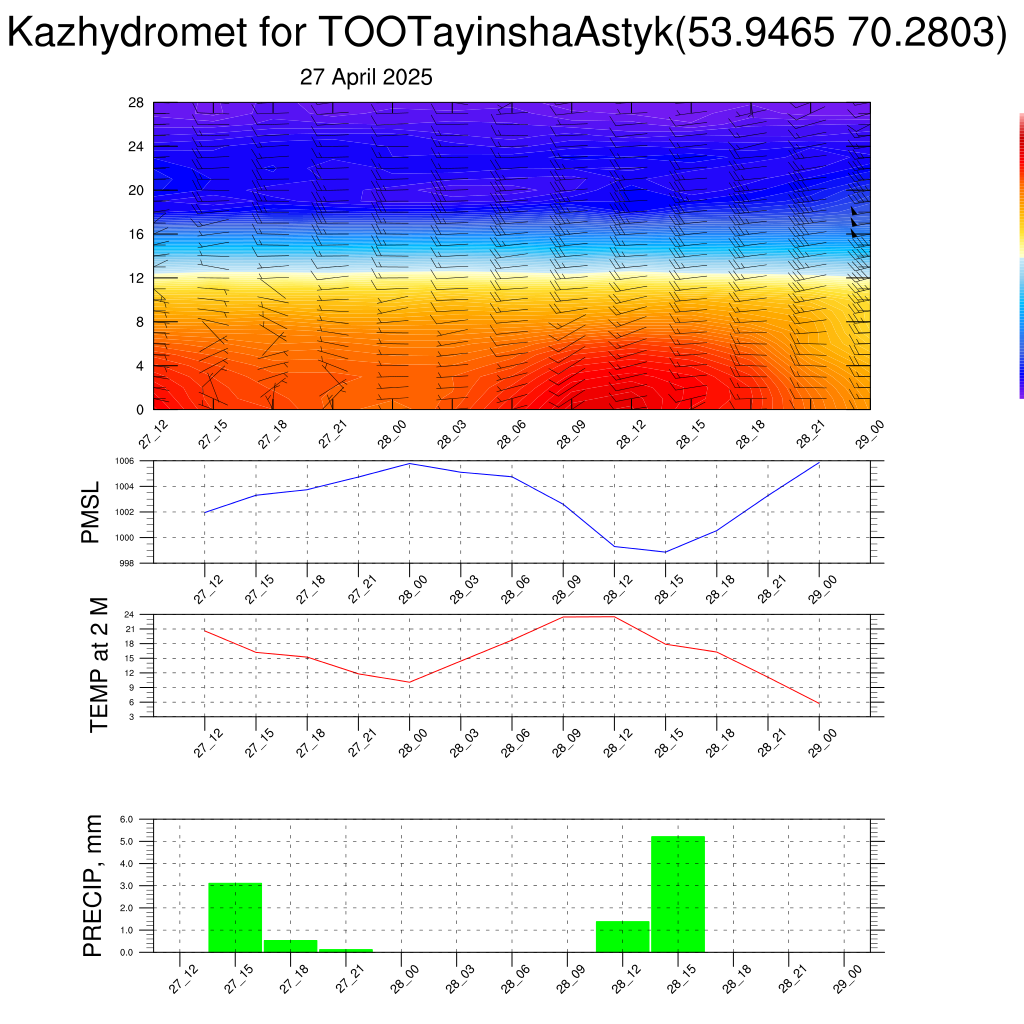Click the 29_00 time label under wind chart
Screen dimensions: 1024x1024
point(870,434)
